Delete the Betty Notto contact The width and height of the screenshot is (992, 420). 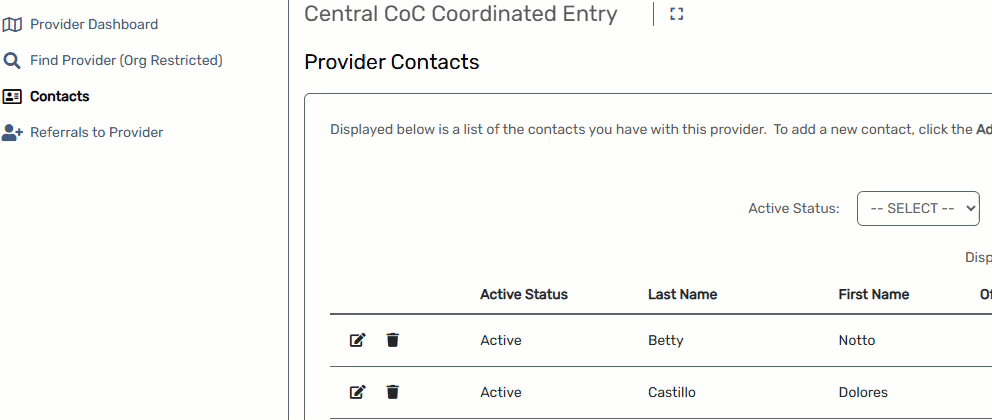pyautogui.click(x=393, y=340)
